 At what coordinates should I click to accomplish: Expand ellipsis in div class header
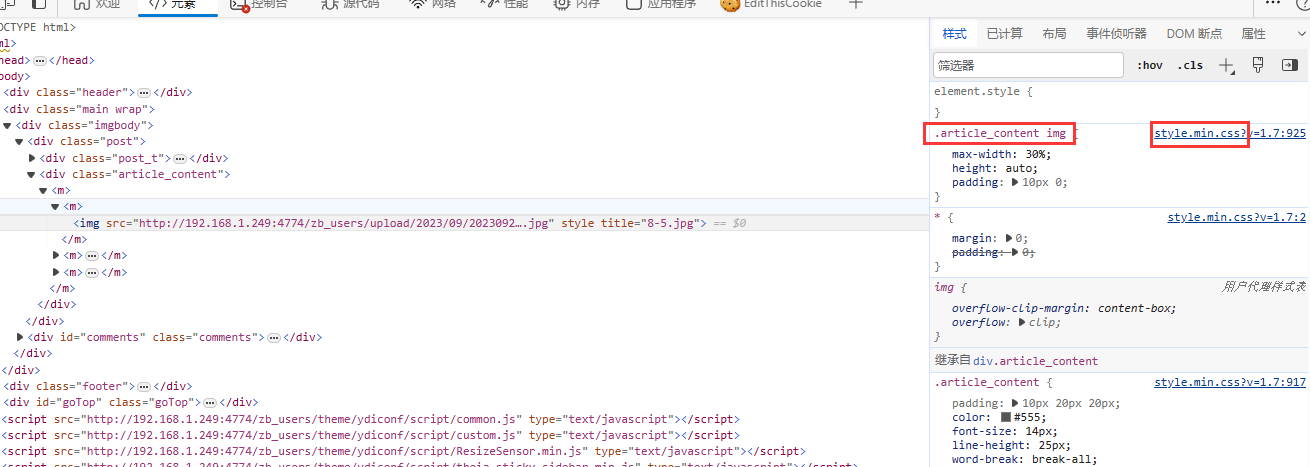pos(144,92)
